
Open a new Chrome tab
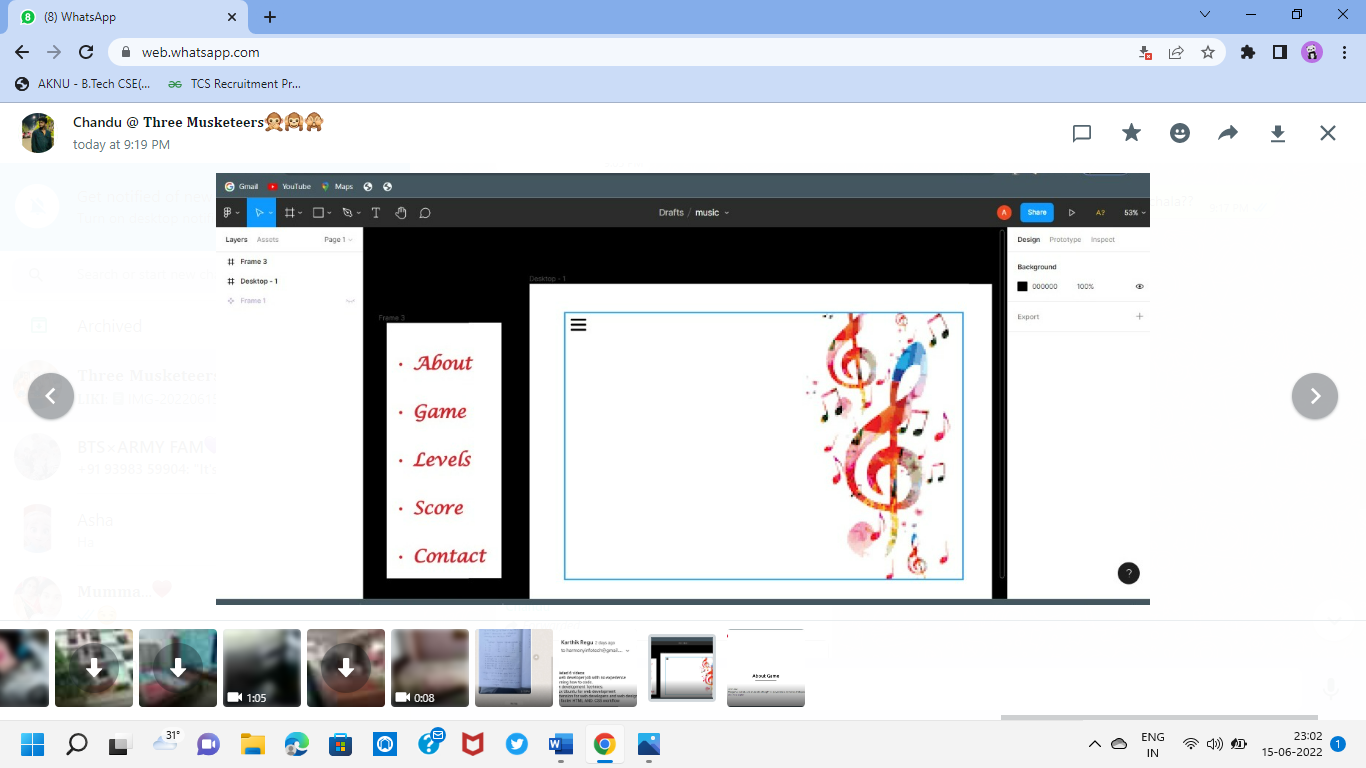click(x=270, y=17)
